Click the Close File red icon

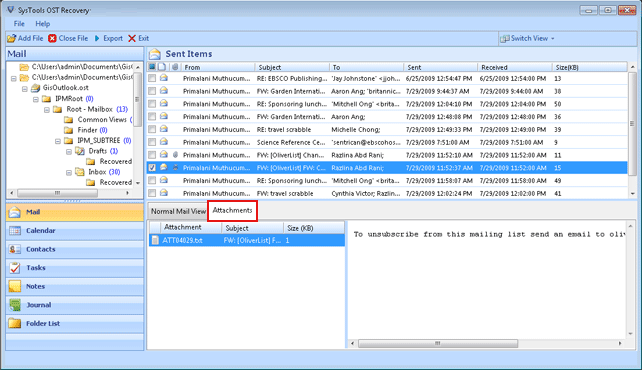[x=52, y=38]
